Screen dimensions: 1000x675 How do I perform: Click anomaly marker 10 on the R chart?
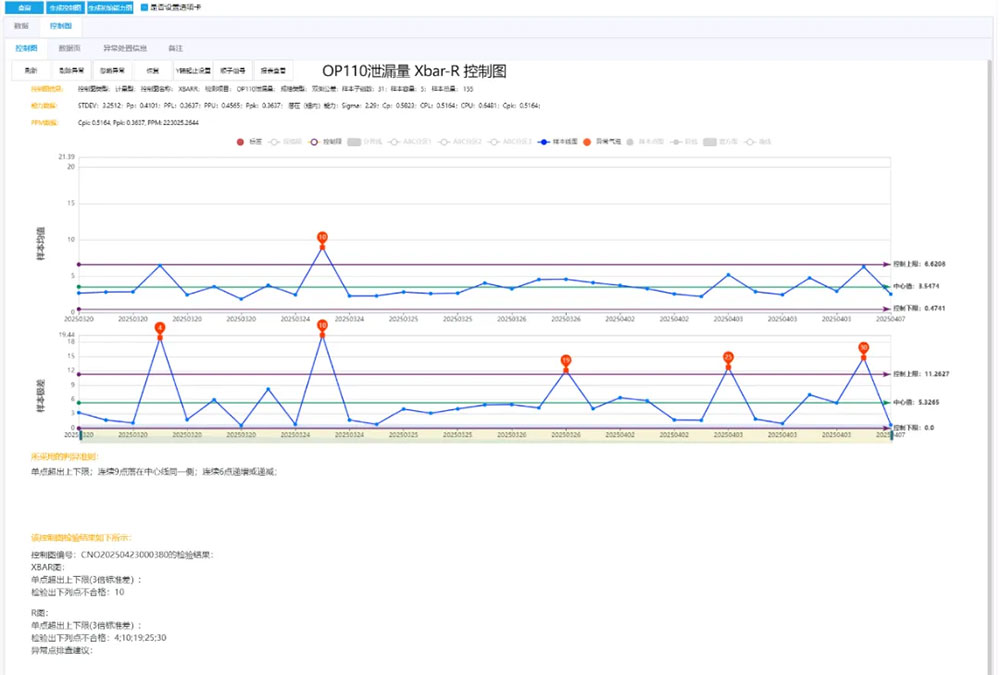(x=322, y=325)
